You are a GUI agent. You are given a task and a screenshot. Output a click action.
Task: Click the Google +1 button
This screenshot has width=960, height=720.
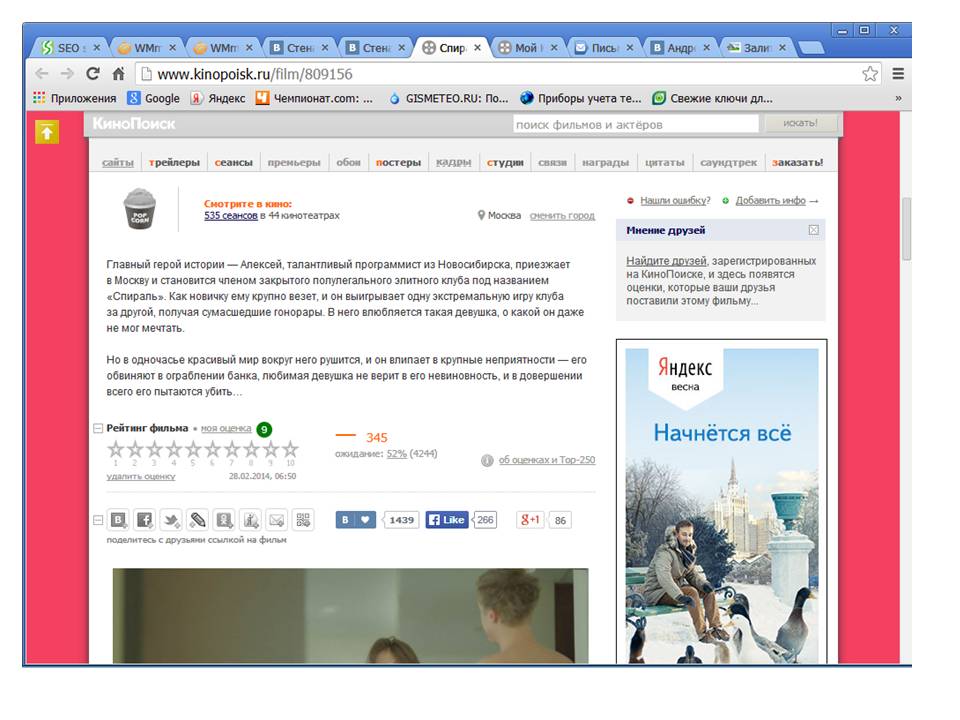click(530, 520)
